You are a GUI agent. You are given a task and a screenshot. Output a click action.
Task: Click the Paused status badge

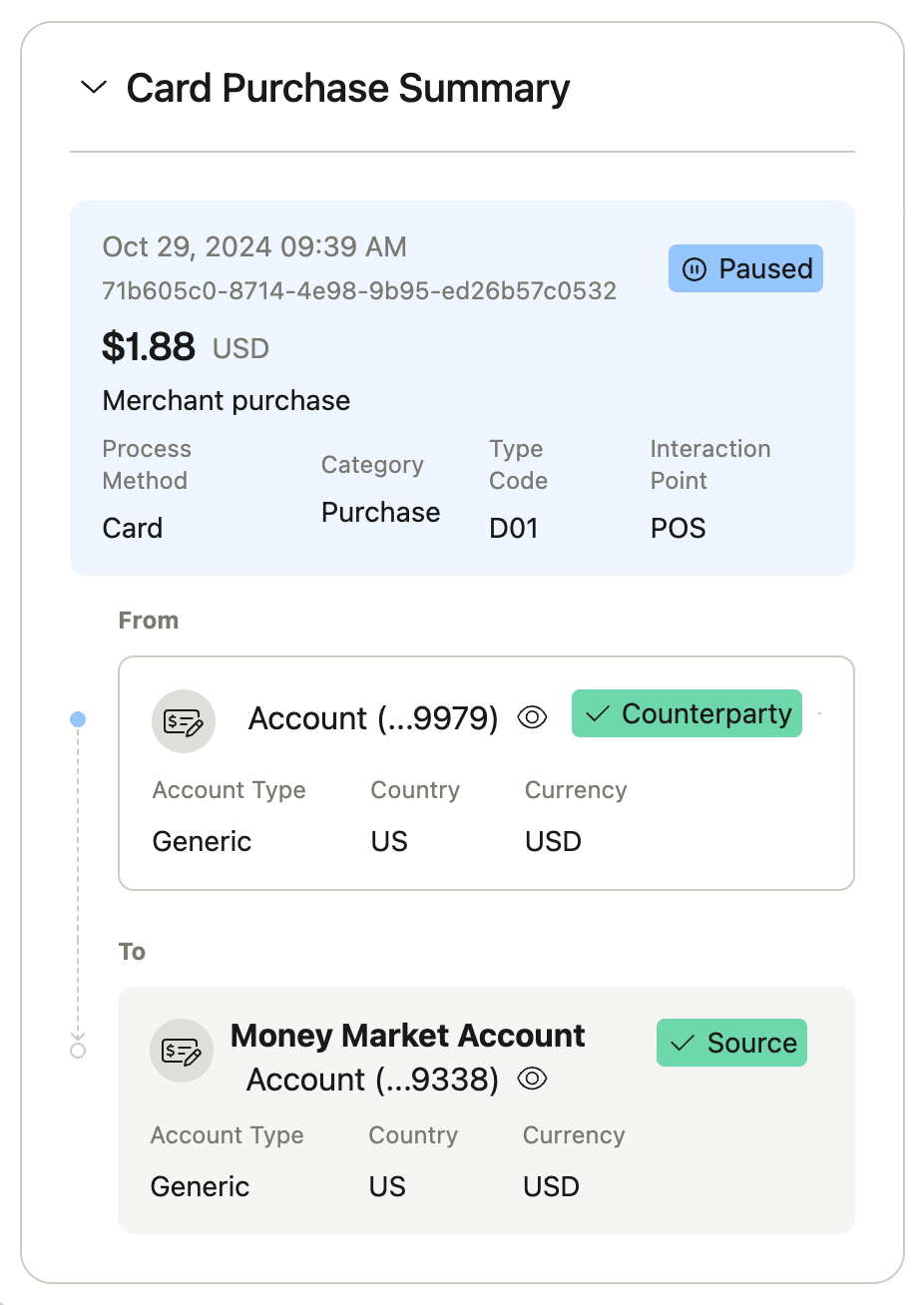point(745,268)
